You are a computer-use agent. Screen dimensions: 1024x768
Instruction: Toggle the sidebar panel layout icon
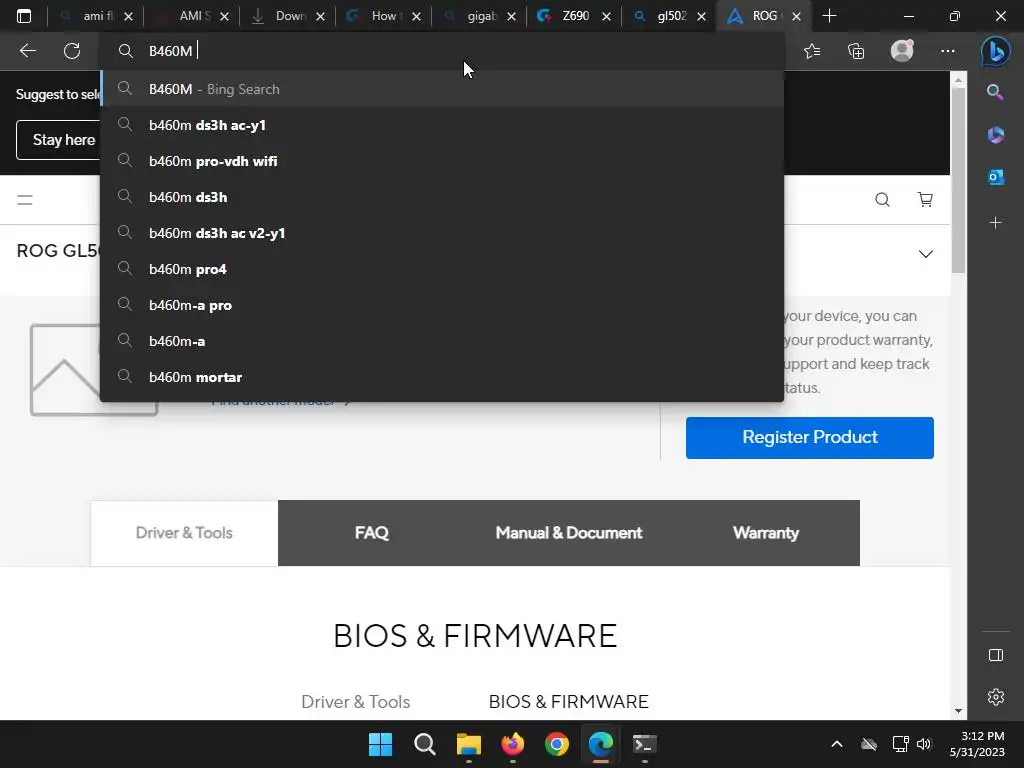(x=995, y=655)
